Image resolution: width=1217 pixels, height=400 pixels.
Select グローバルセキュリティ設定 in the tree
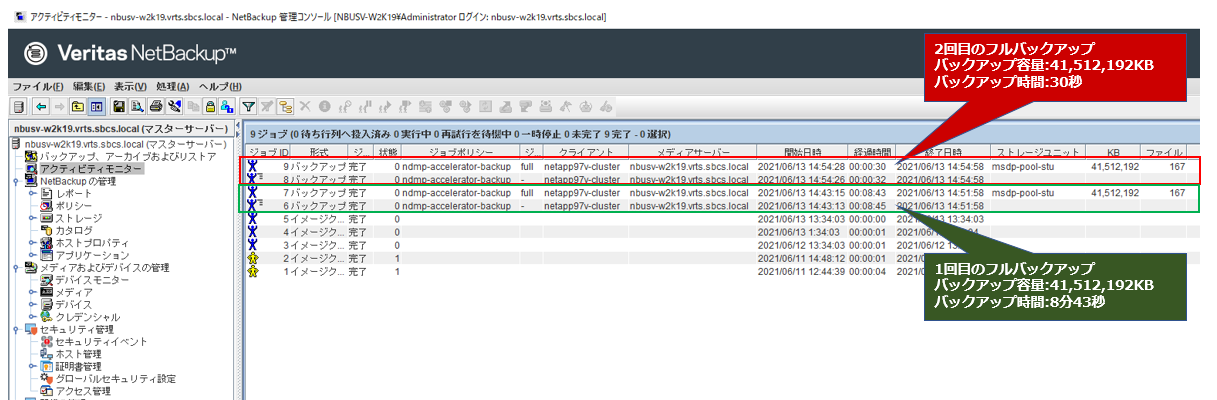coord(115,378)
